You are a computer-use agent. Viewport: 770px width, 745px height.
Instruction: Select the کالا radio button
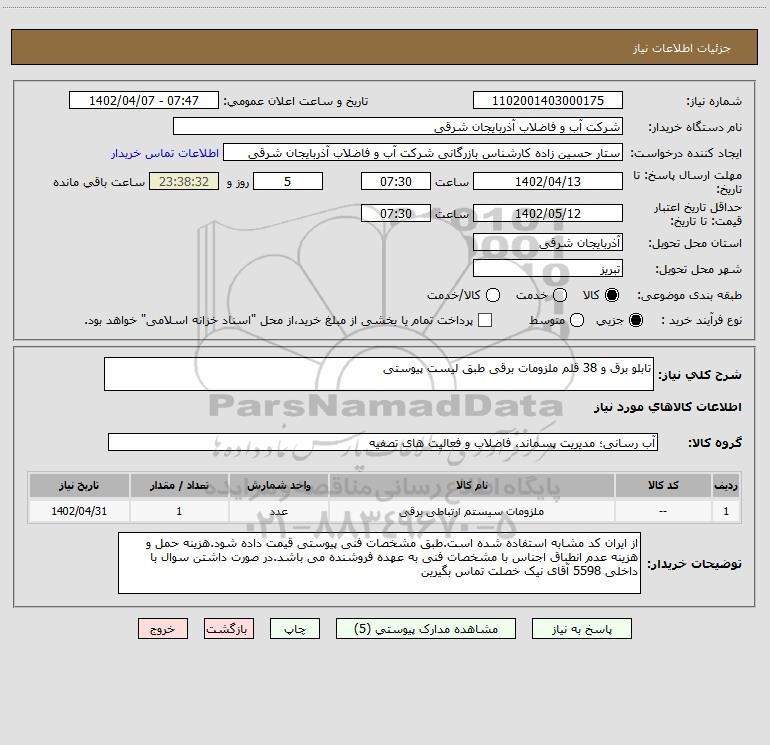[x=612, y=295]
